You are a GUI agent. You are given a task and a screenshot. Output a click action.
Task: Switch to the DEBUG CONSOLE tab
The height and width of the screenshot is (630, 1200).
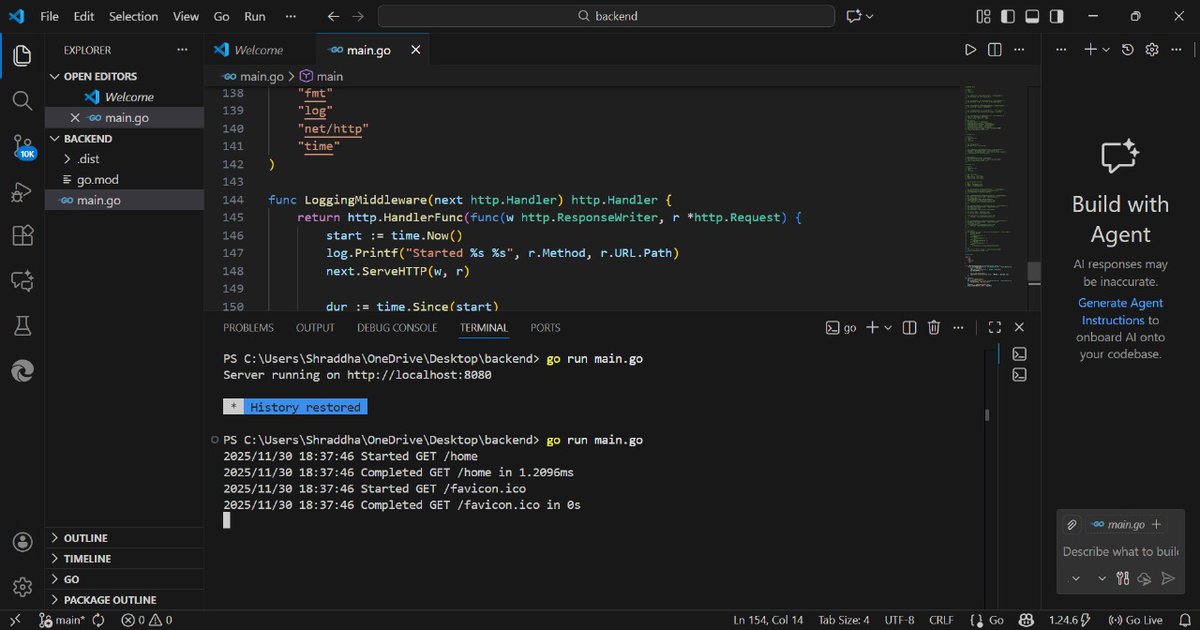397,327
